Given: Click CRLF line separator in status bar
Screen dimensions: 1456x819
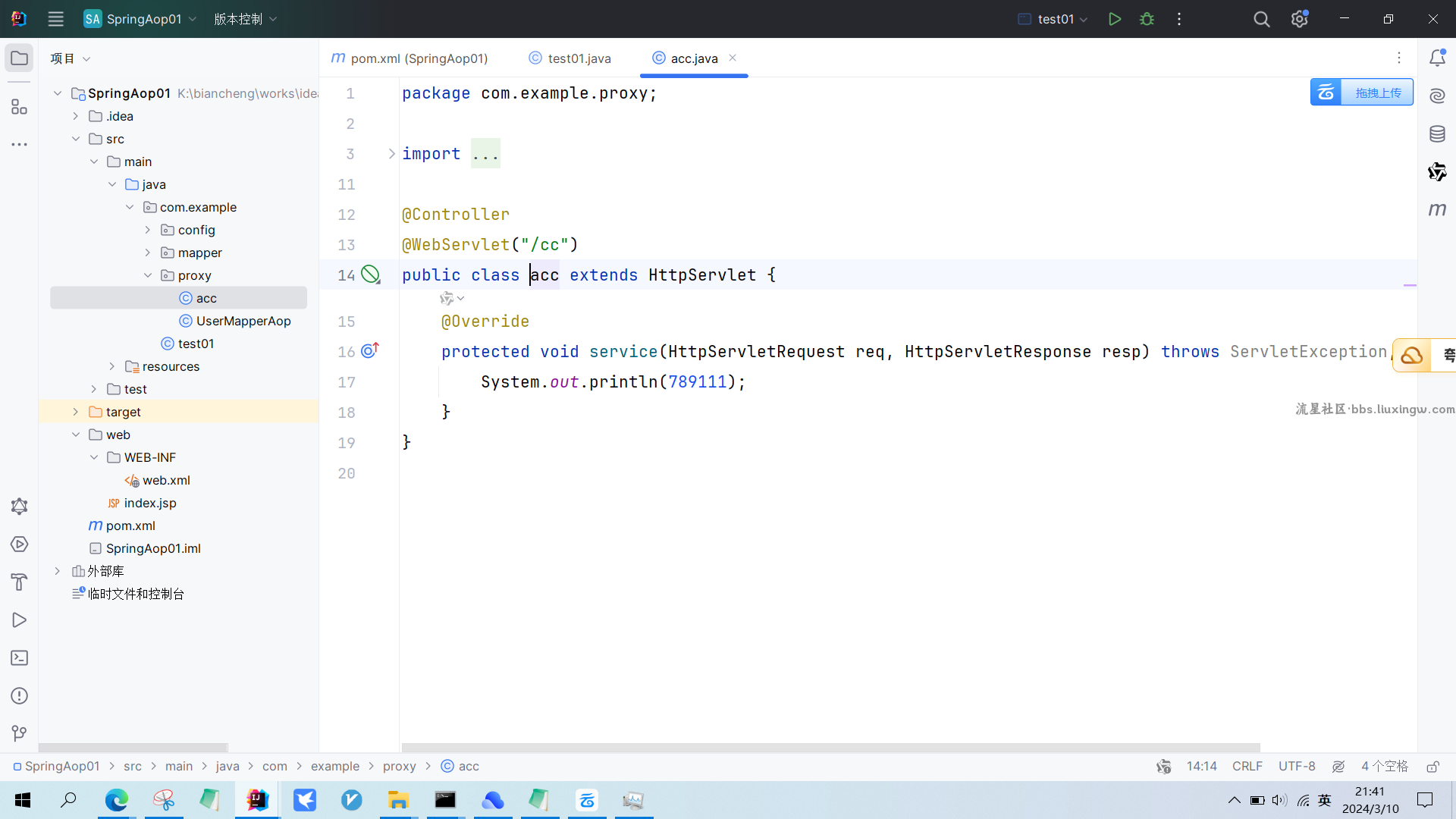Looking at the screenshot, I should click(x=1247, y=767).
